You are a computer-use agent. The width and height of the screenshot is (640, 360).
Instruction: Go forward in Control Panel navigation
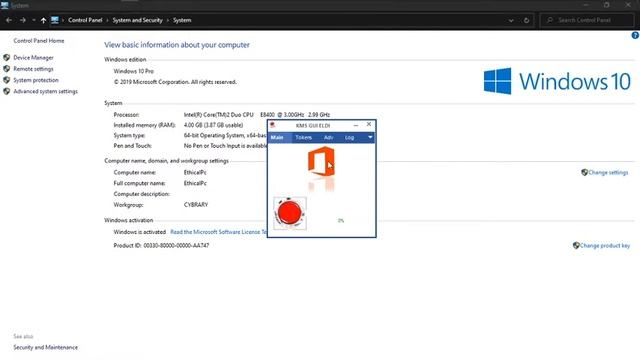click(22, 20)
